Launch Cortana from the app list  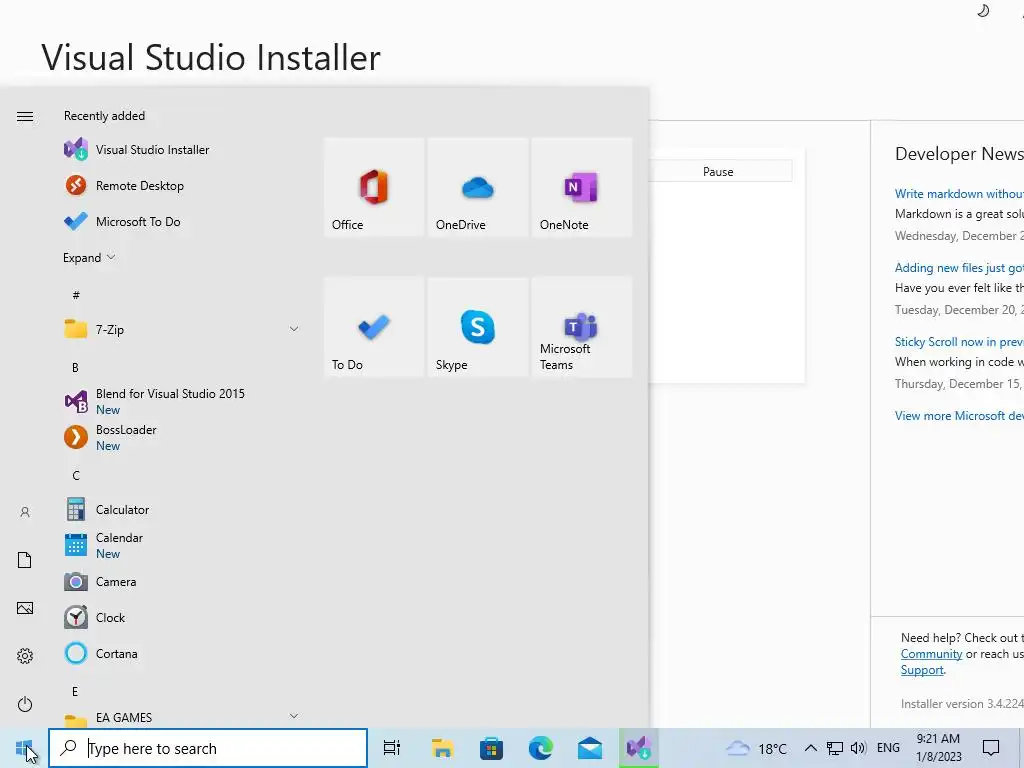[180, 653]
